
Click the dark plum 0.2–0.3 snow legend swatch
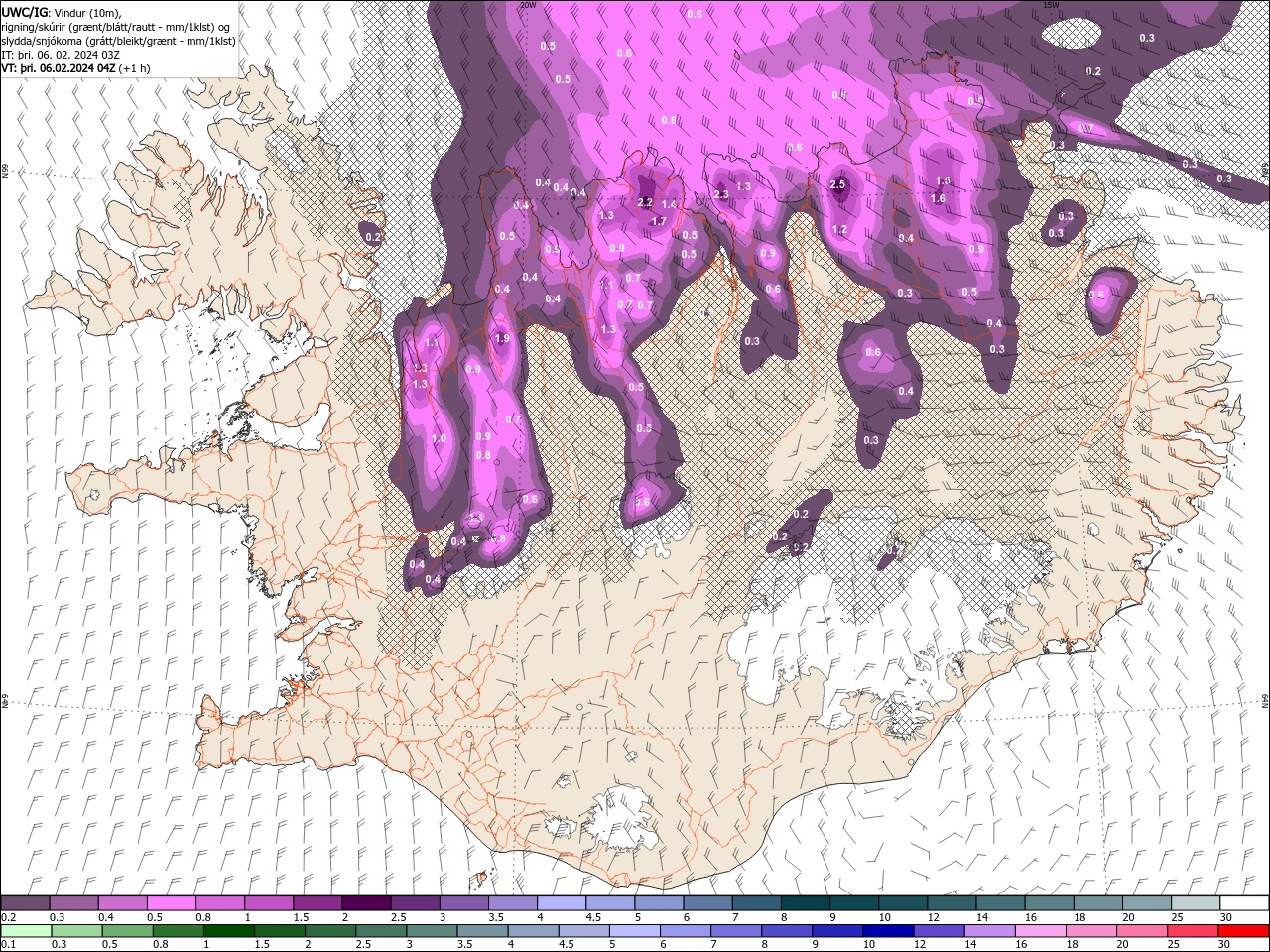[x=25, y=902]
